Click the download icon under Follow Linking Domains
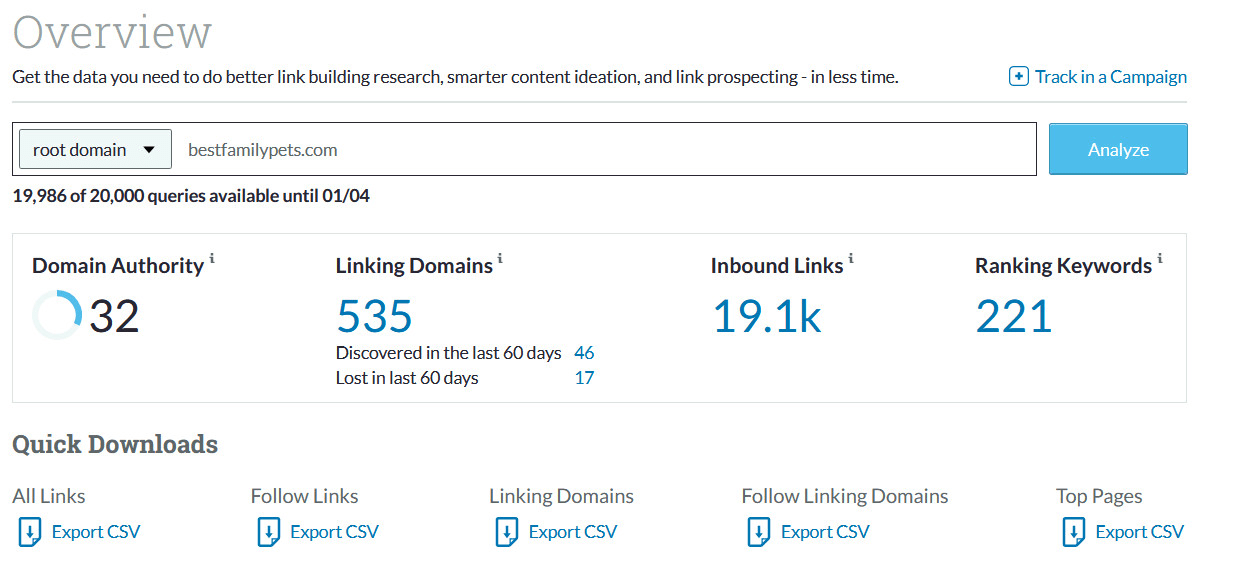 pos(759,532)
